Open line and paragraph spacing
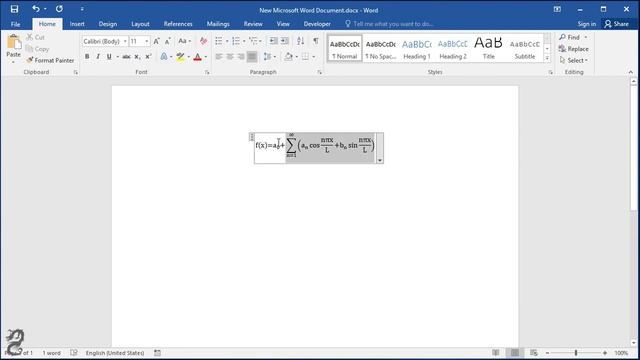This screenshot has height=360, width=640. (267, 56)
